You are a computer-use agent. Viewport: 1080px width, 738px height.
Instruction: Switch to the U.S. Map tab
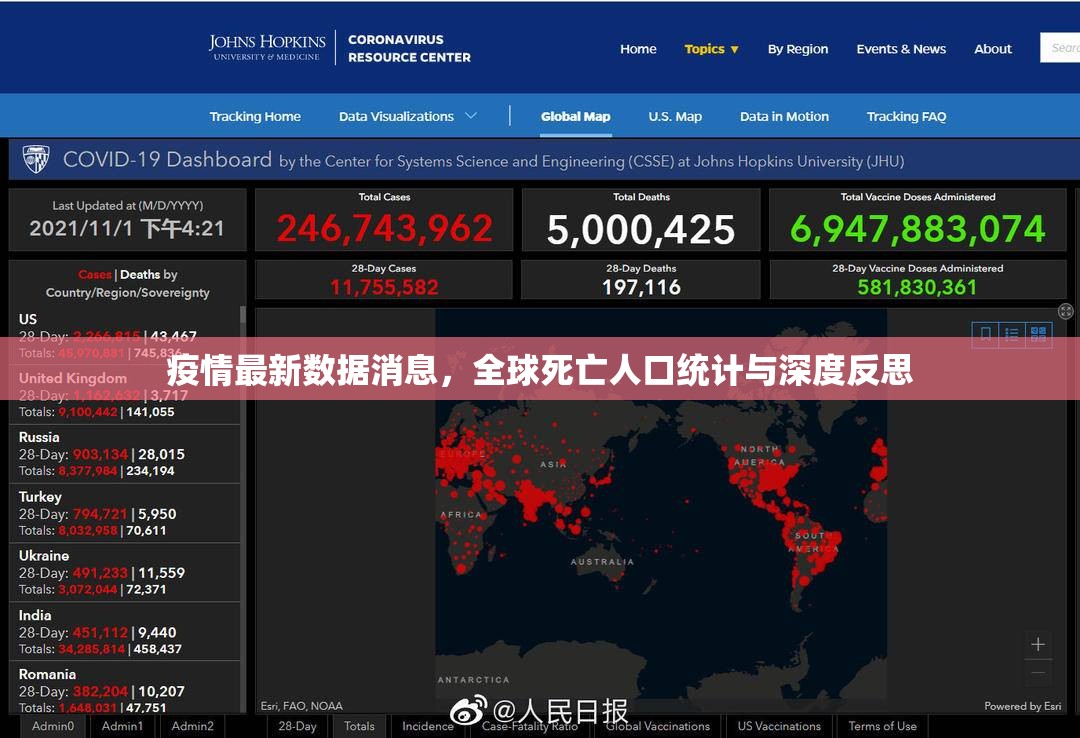pos(674,116)
